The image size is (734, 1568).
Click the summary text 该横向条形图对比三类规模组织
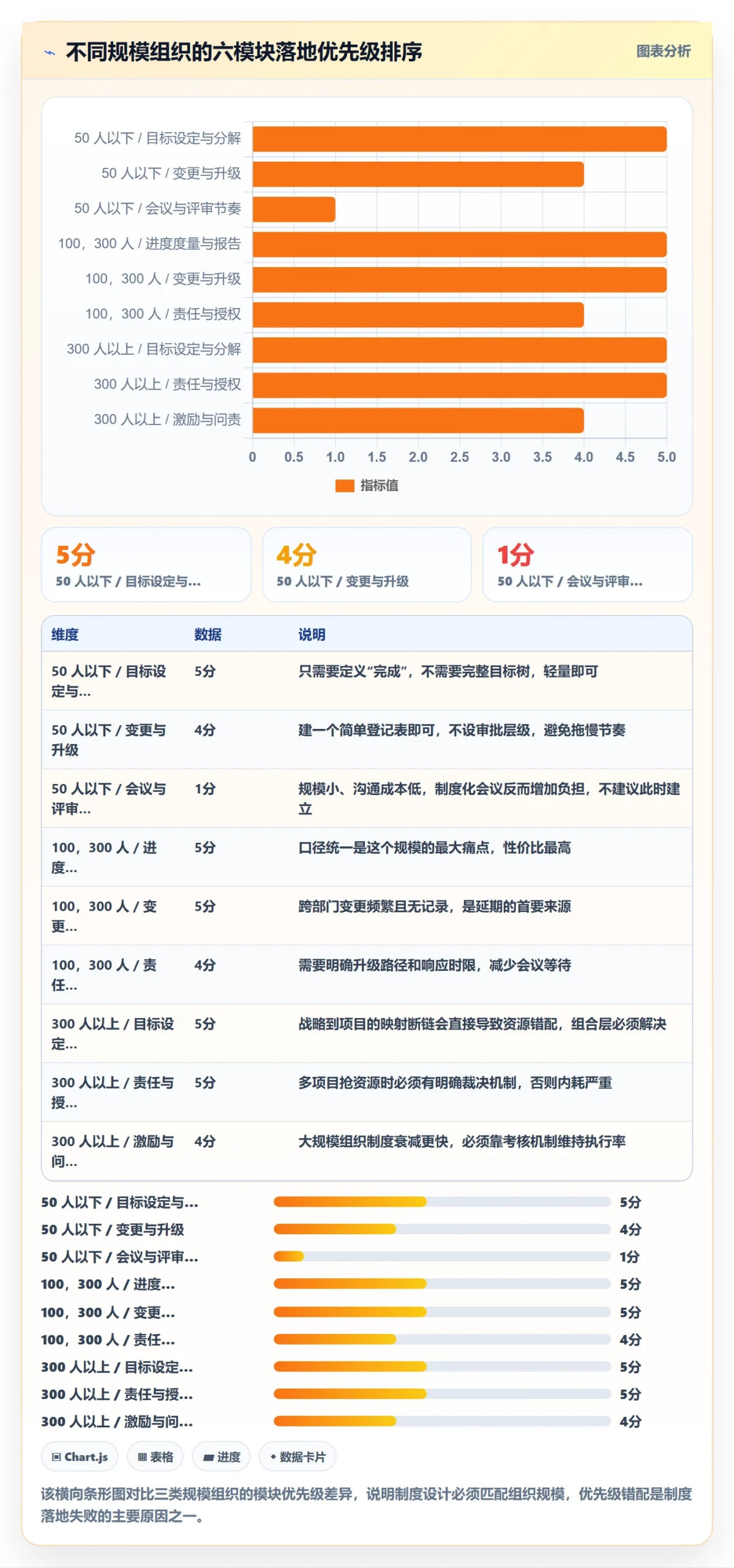pos(196,1494)
